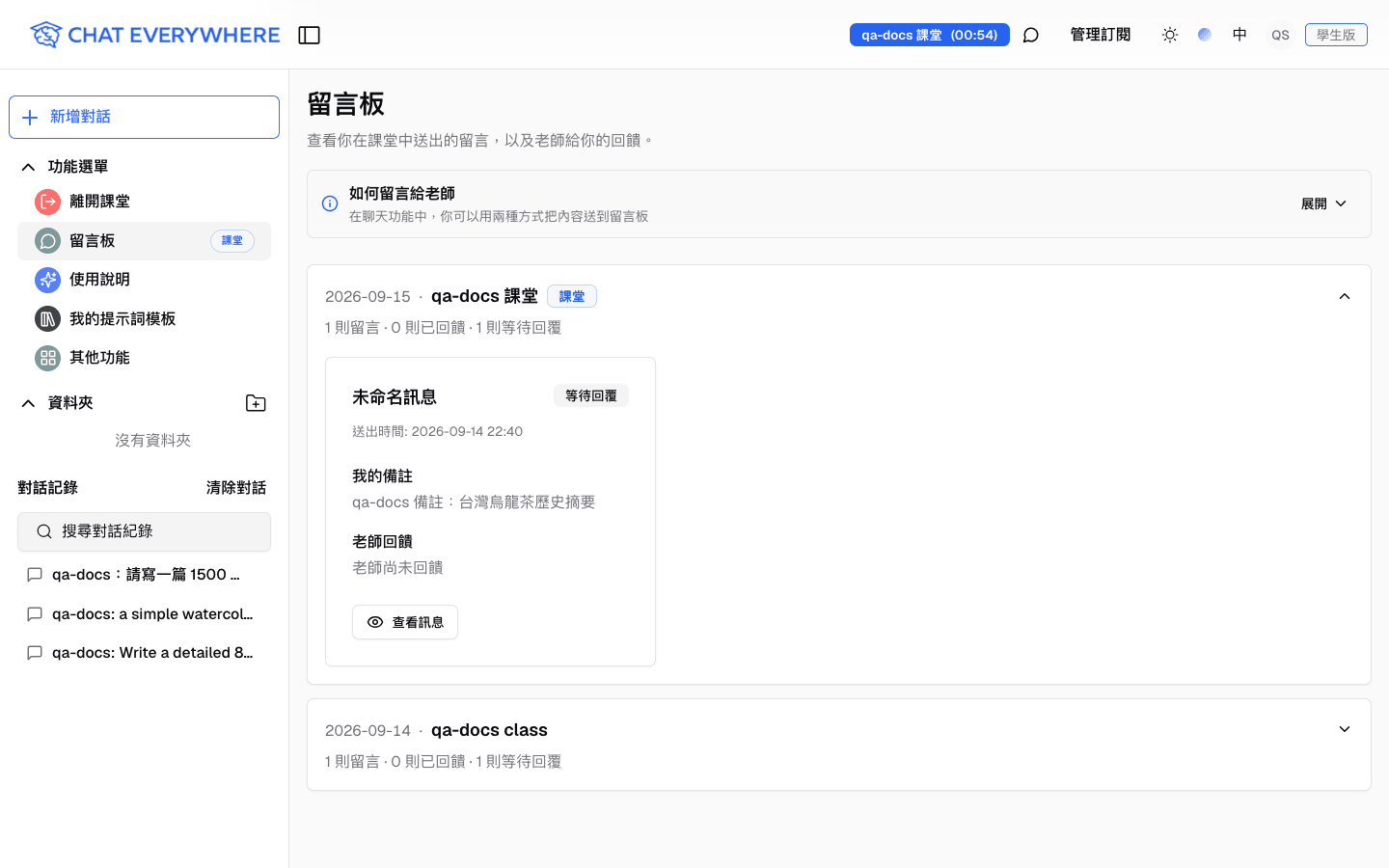Open conversation 'qa-docs: a simple watercol...'

[144, 614]
